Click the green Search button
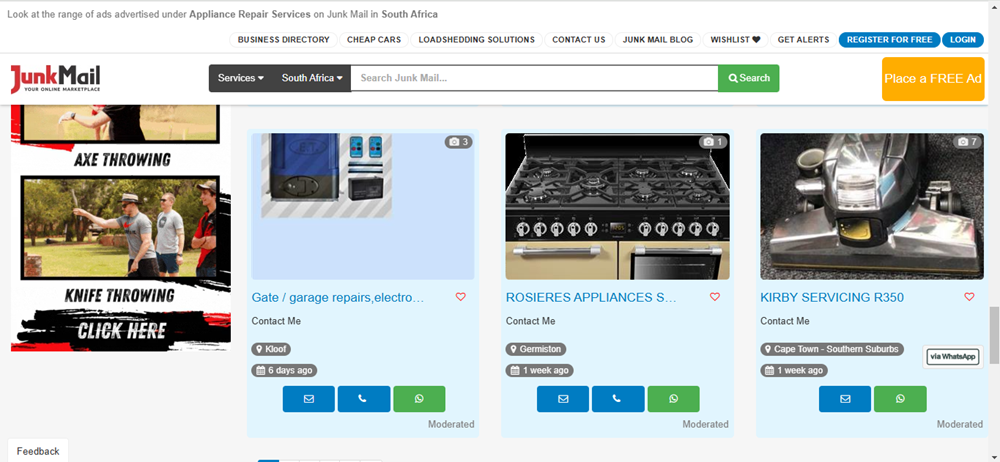The height and width of the screenshot is (462, 1000). [749, 78]
